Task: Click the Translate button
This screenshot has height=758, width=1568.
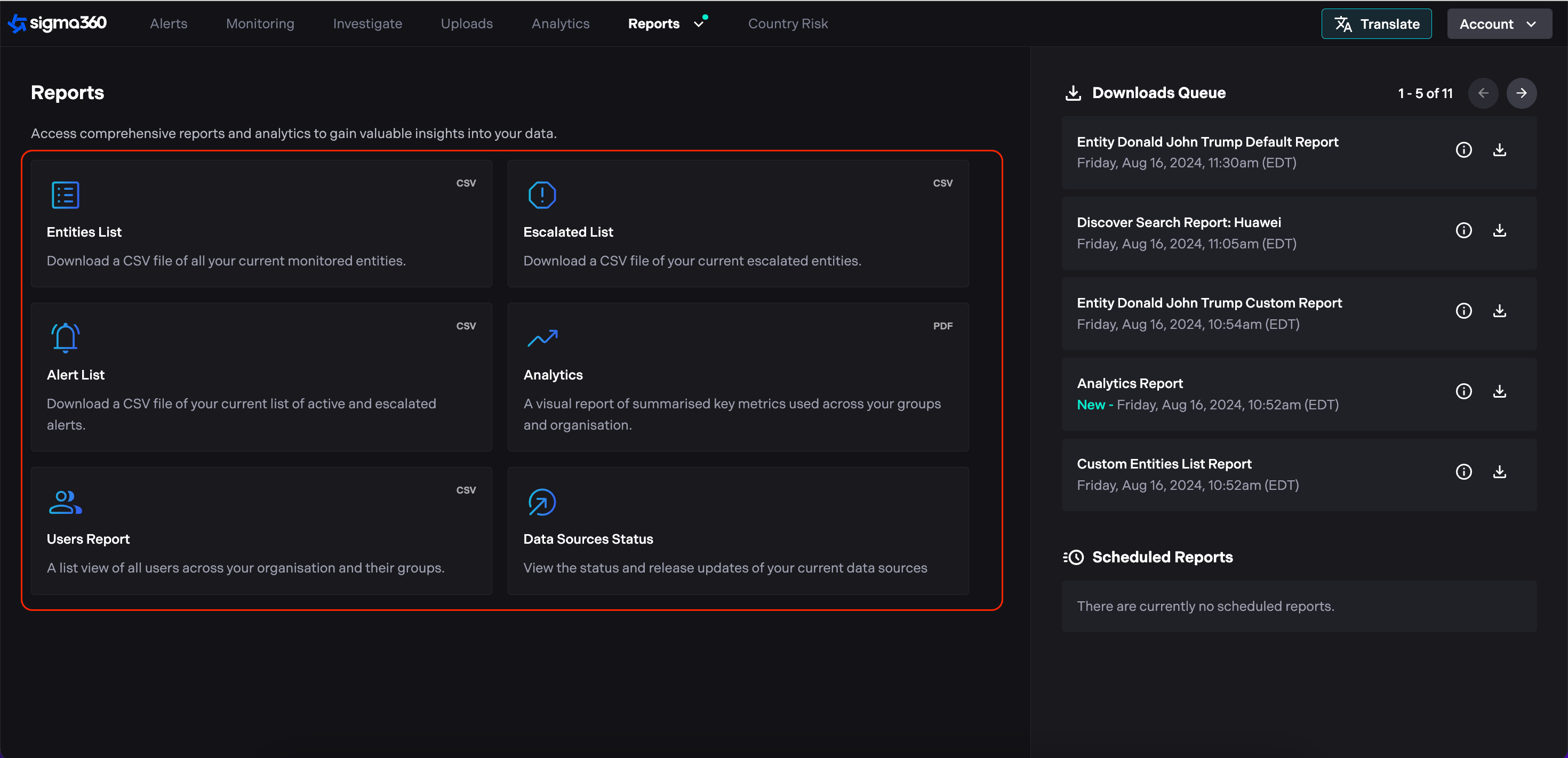Action: (1376, 25)
